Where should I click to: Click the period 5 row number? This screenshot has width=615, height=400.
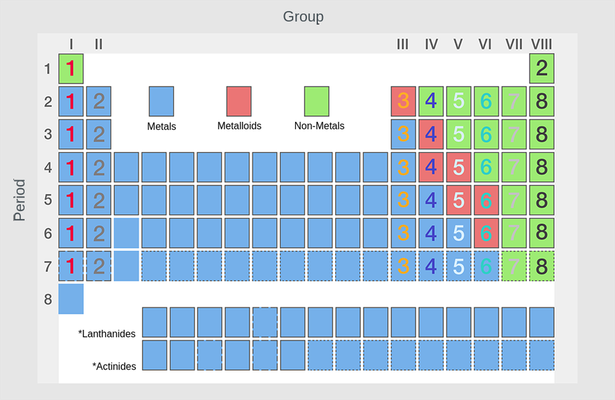click(x=48, y=200)
